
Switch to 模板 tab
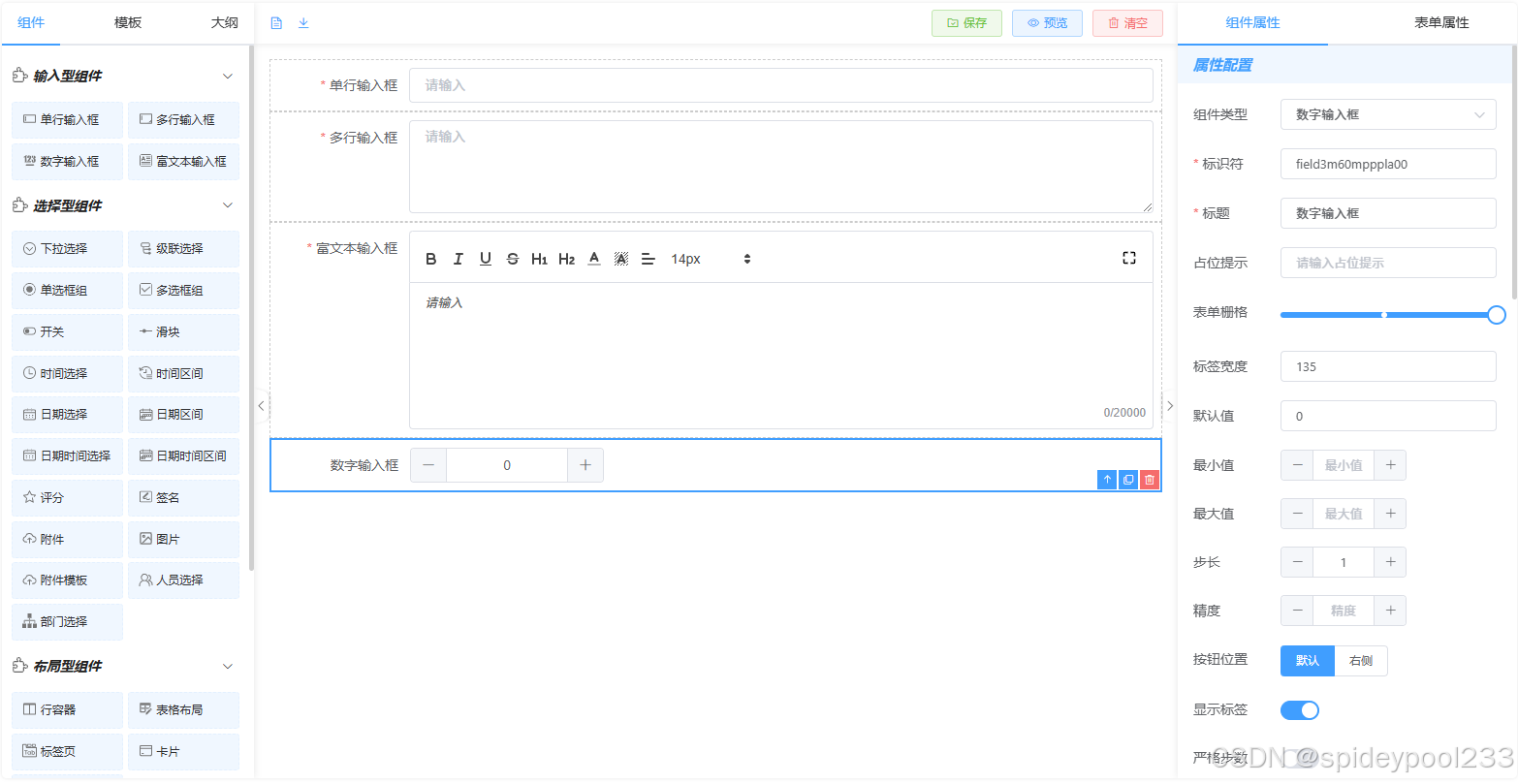(x=128, y=22)
